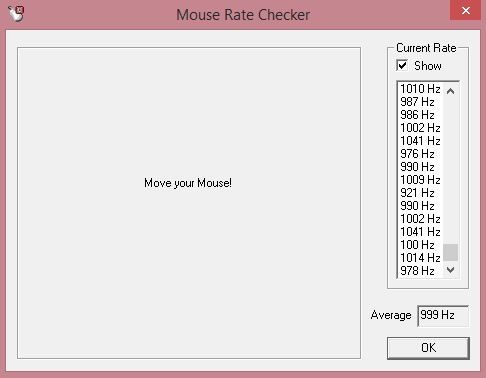Select the 976 Hz entry

point(420,154)
